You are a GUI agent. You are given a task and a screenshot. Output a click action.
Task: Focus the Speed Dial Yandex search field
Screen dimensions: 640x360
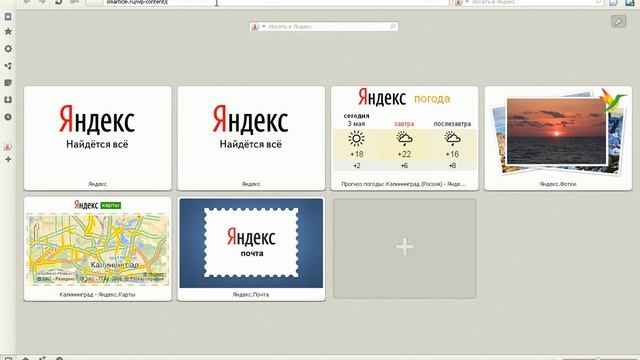(x=324, y=27)
